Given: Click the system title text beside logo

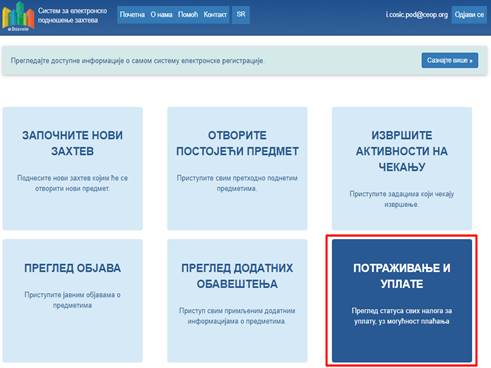Looking at the screenshot, I should (x=72, y=15).
